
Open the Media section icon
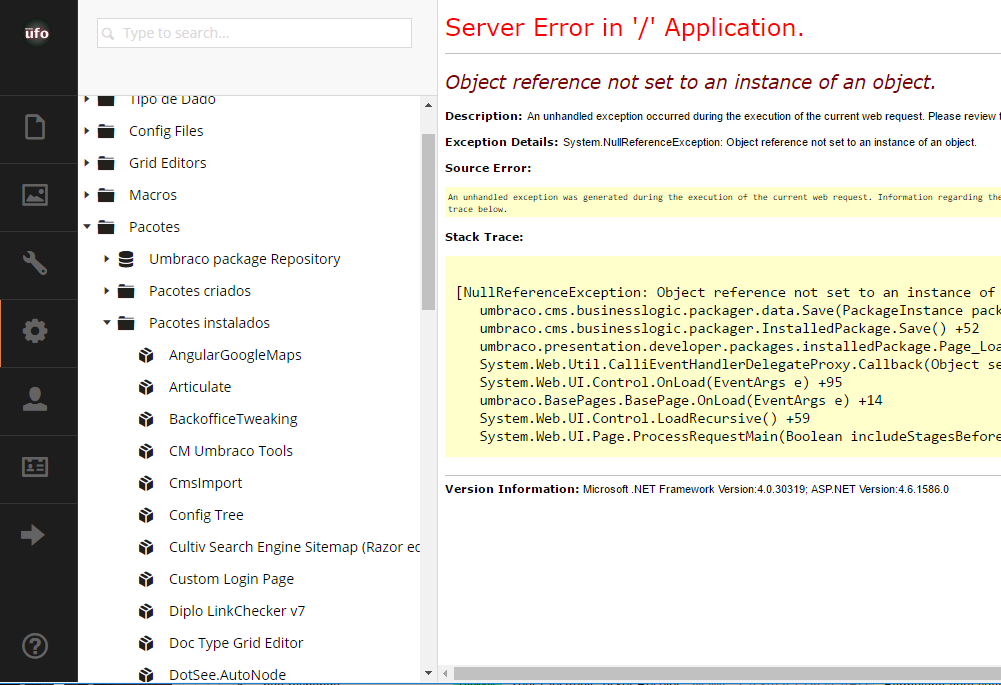(x=35, y=195)
